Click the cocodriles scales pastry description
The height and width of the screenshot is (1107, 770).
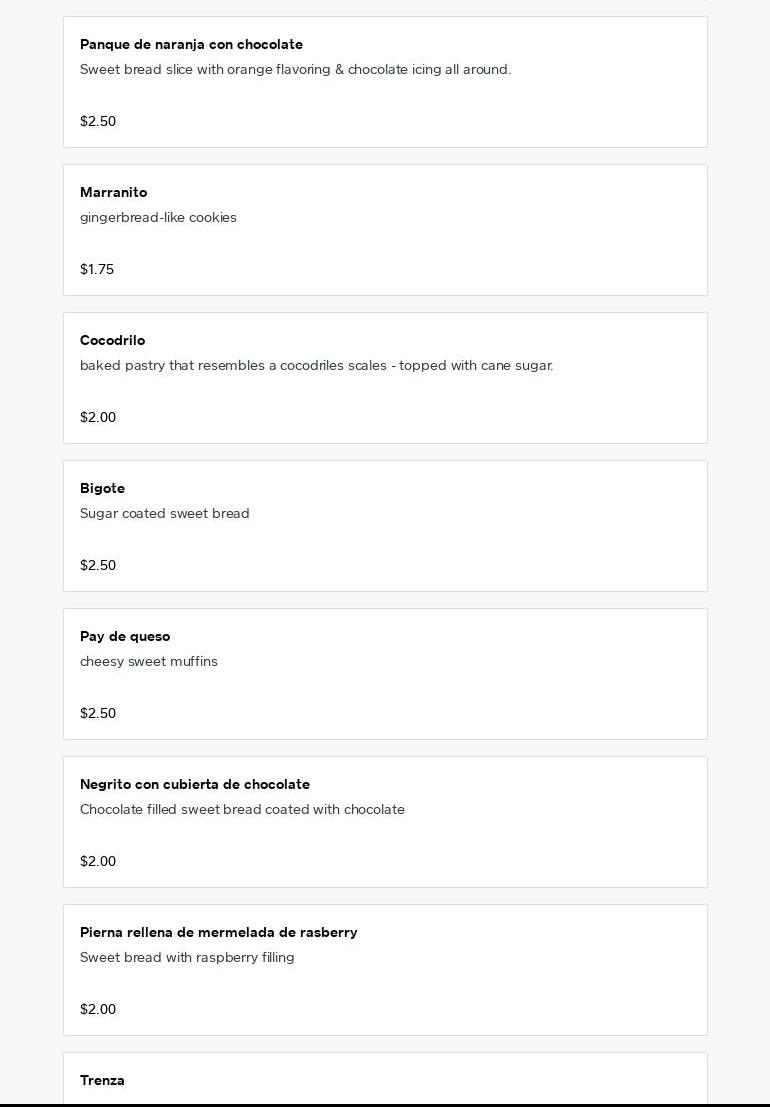click(317, 366)
